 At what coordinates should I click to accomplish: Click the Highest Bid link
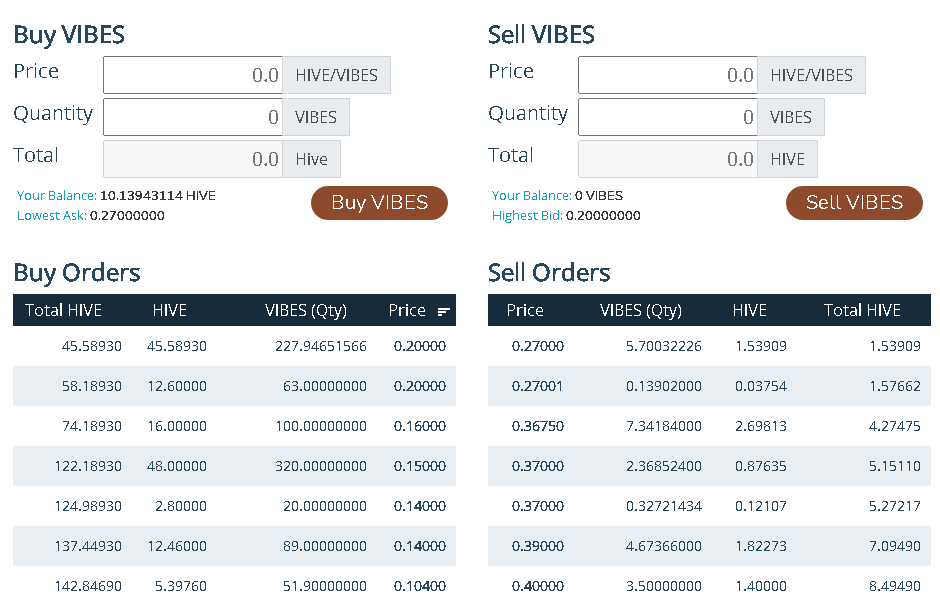pos(527,215)
